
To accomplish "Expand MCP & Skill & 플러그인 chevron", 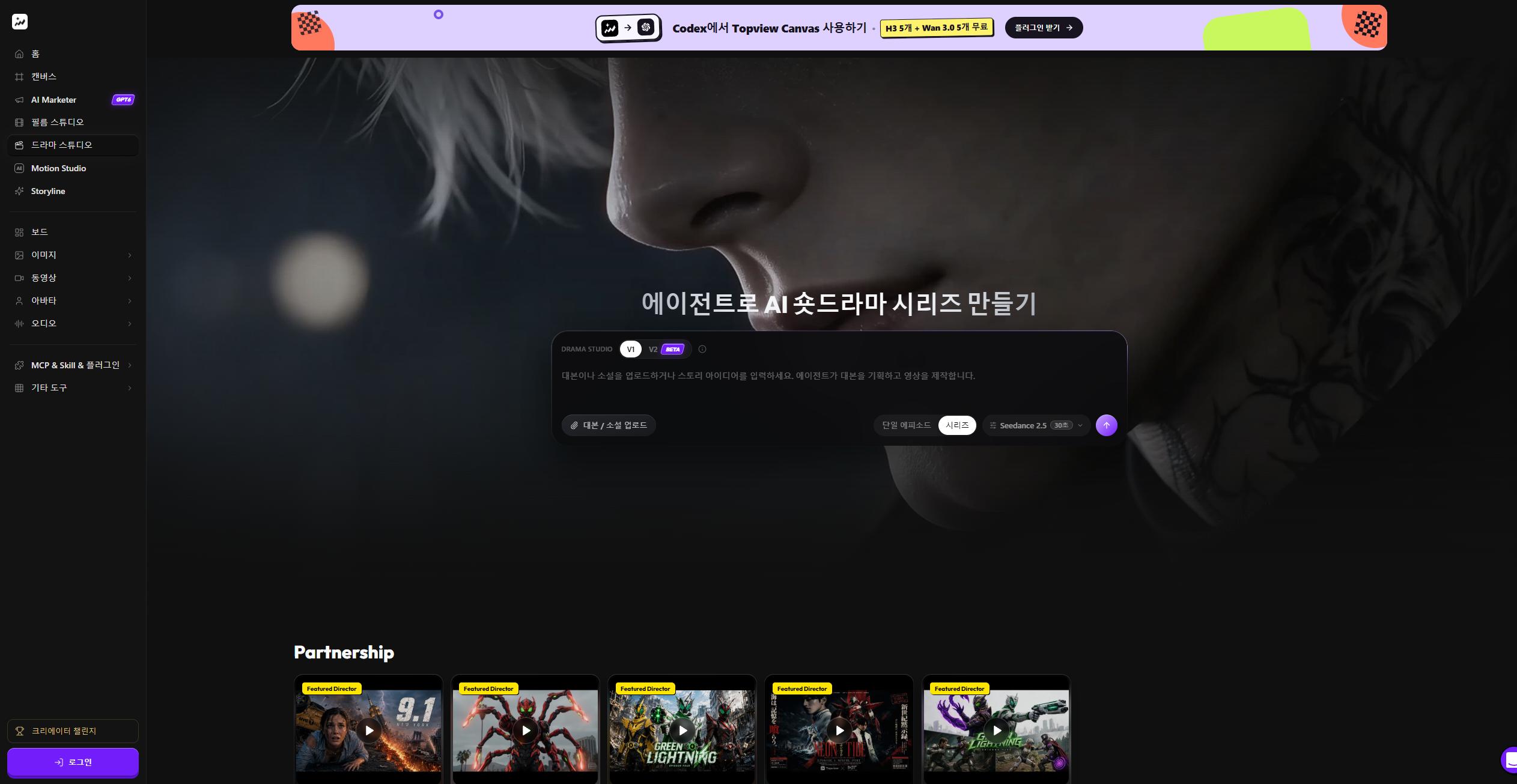I will click(130, 365).
